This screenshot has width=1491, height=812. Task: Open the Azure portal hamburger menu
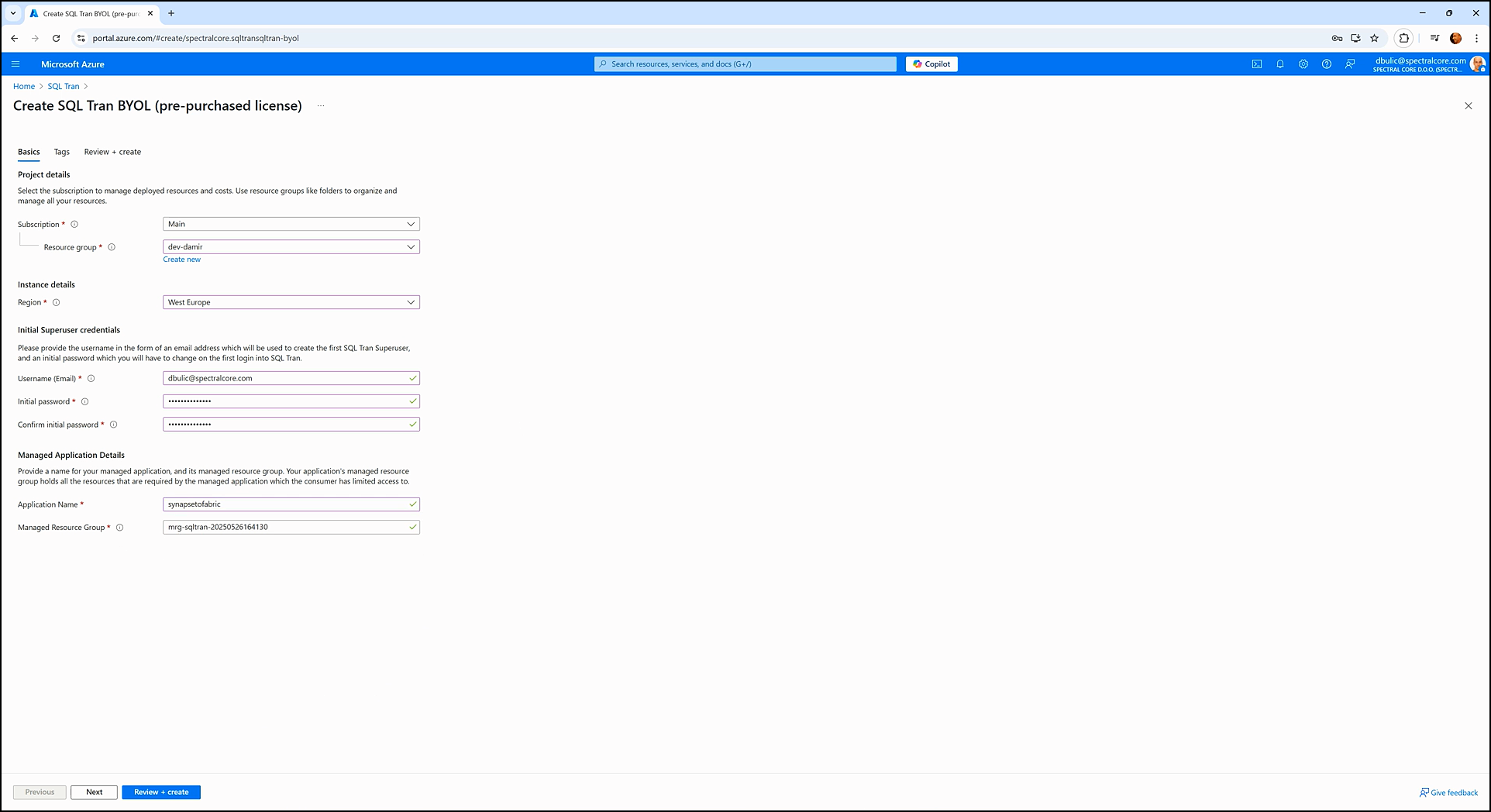[15, 64]
